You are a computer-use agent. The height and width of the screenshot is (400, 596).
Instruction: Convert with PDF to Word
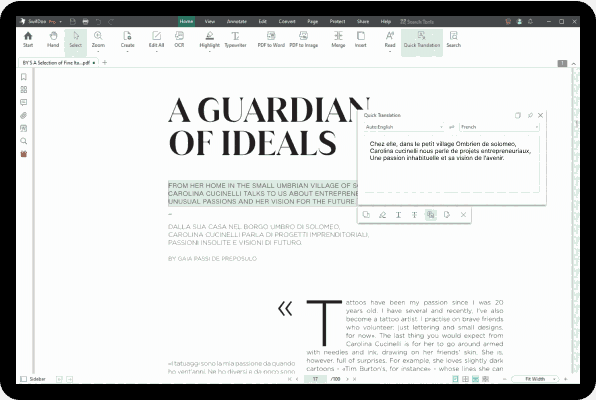pyautogui.click(x=271, y=39)
